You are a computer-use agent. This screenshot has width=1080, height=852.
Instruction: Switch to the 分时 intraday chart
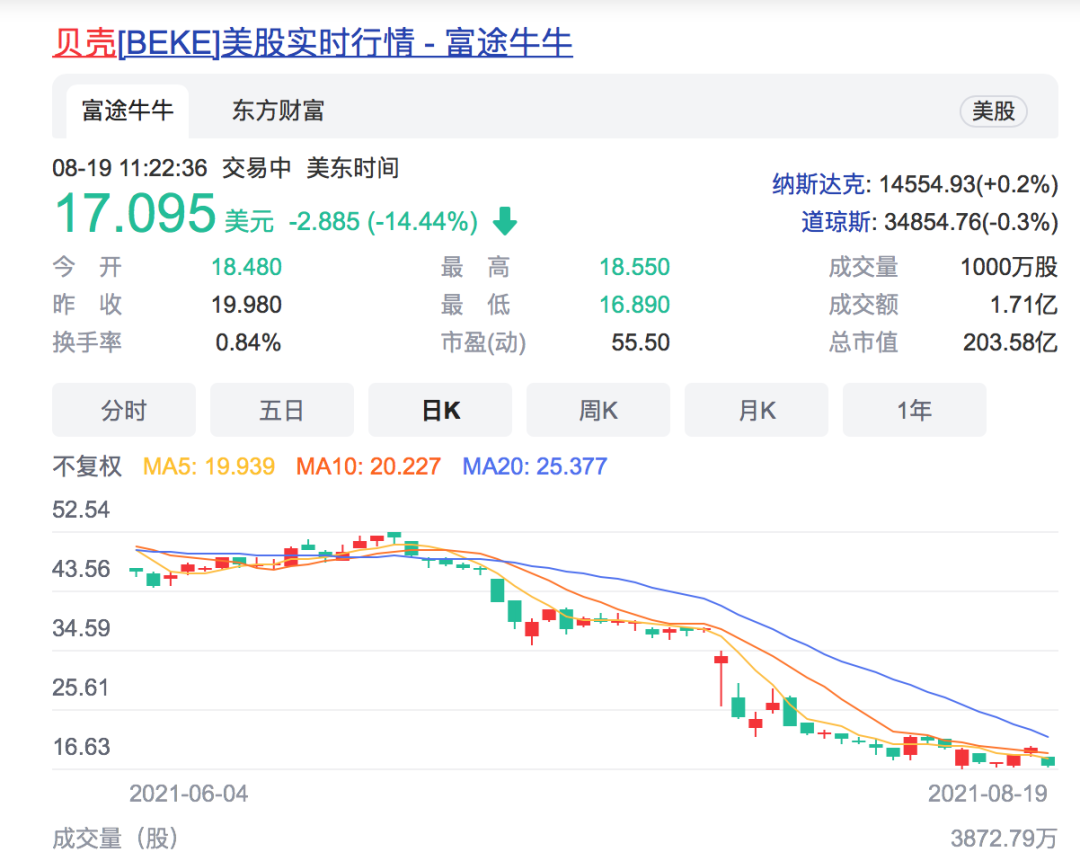click(123, 410)
